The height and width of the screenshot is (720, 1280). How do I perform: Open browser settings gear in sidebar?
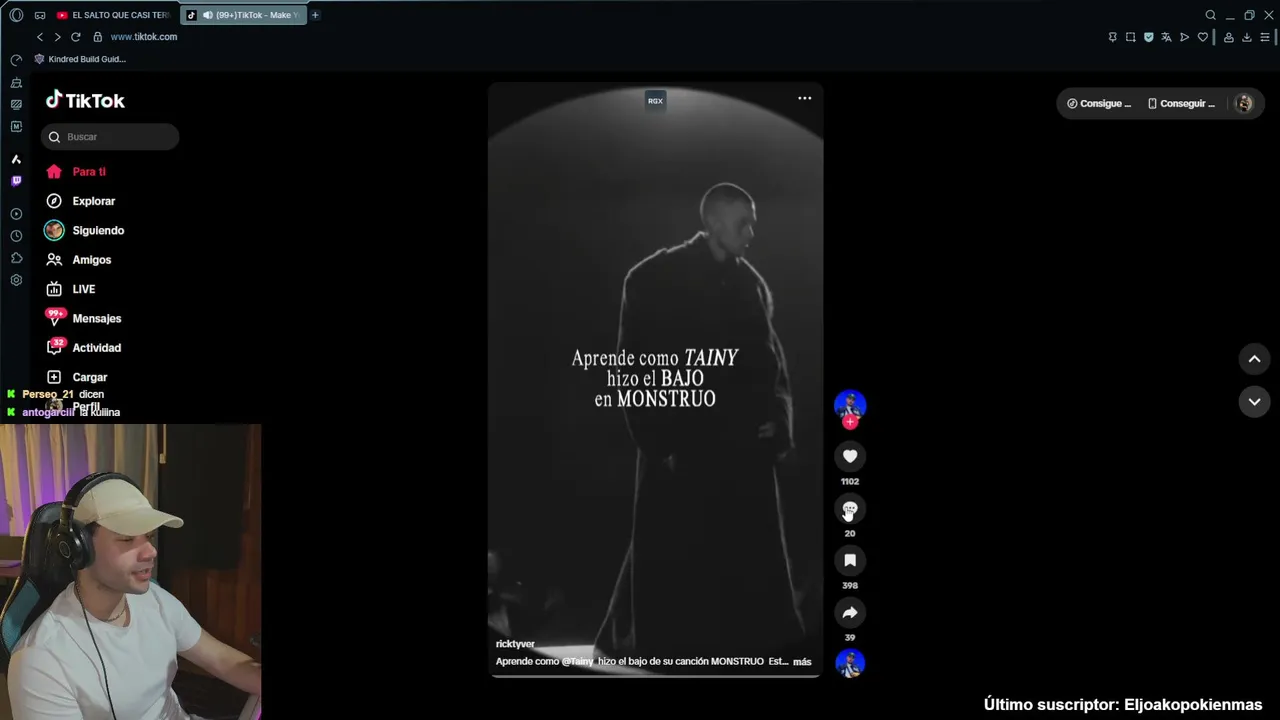[16, 280]
